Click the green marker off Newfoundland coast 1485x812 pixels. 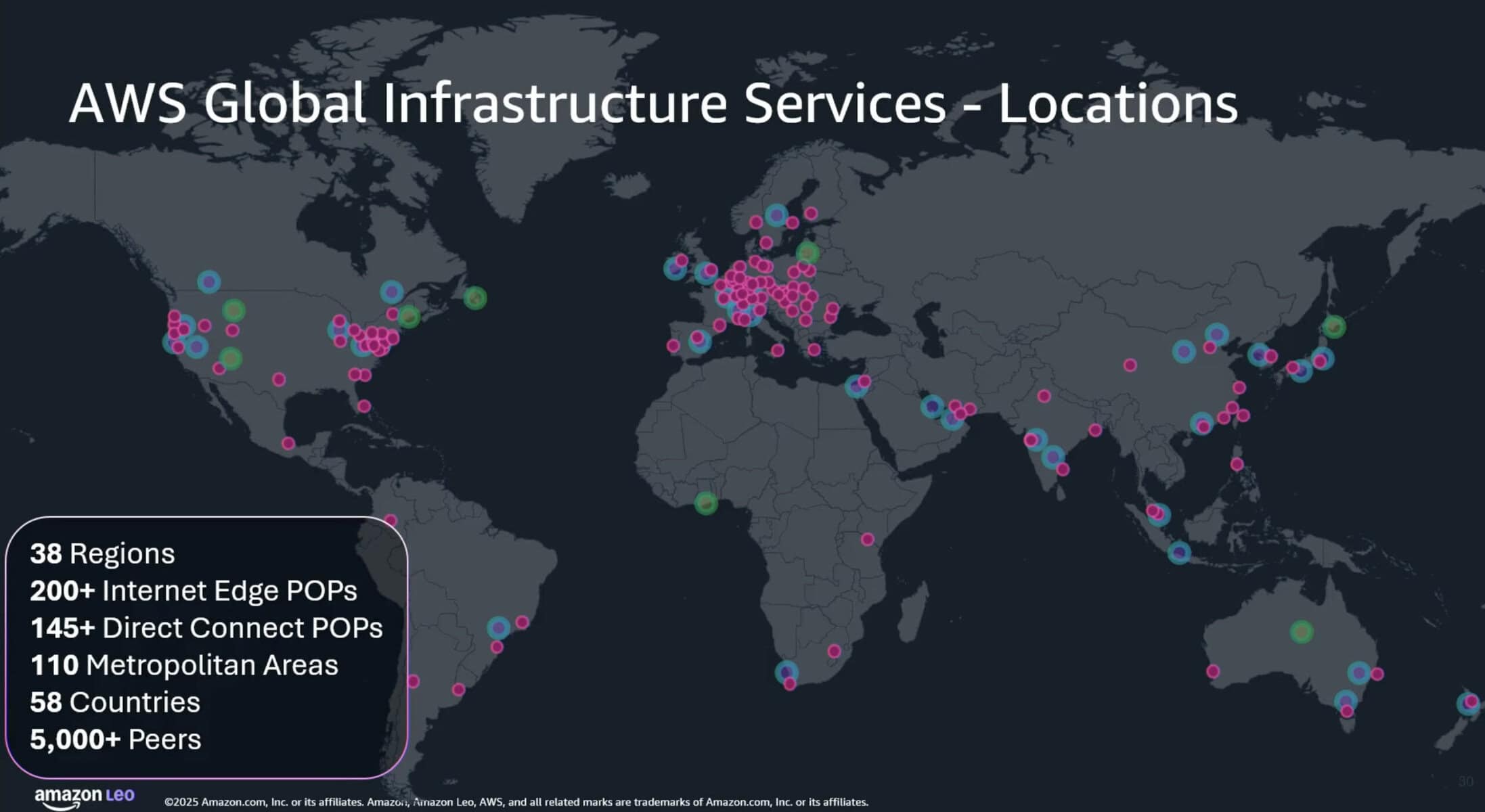[475, 298]
